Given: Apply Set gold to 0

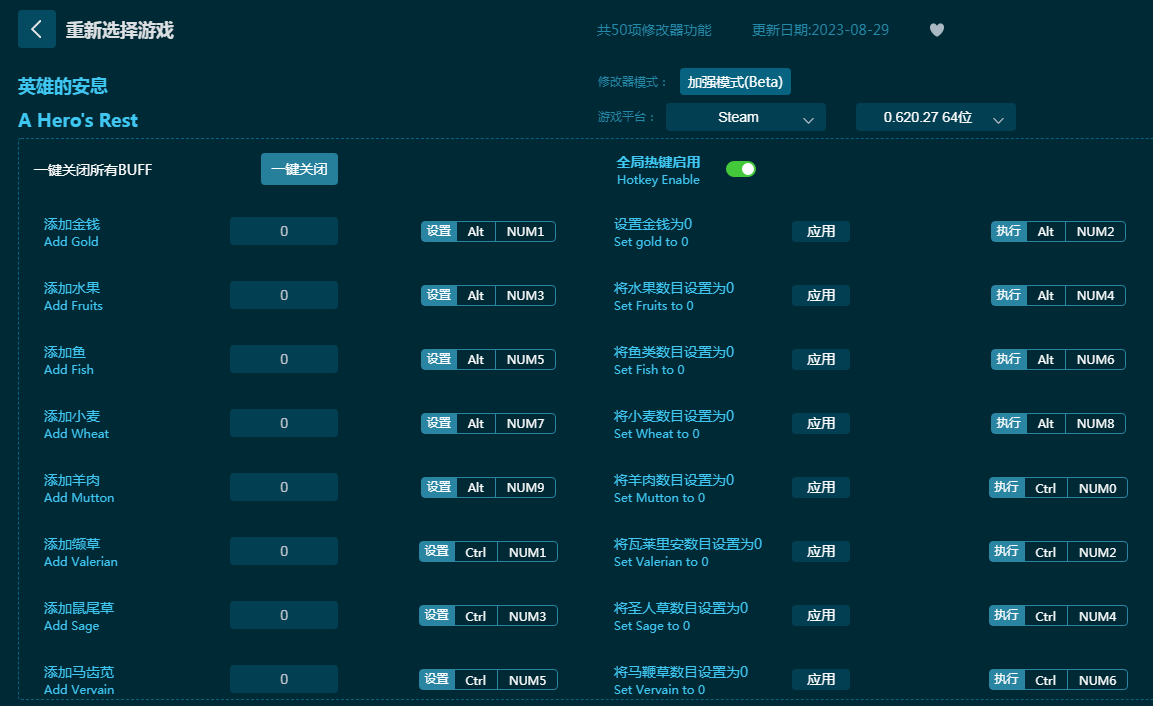Looking at the screenshot, I should click(x=821, y=231).
